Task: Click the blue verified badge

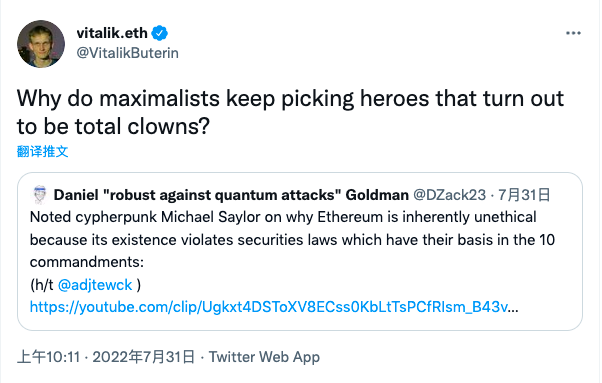Action: 159,33
